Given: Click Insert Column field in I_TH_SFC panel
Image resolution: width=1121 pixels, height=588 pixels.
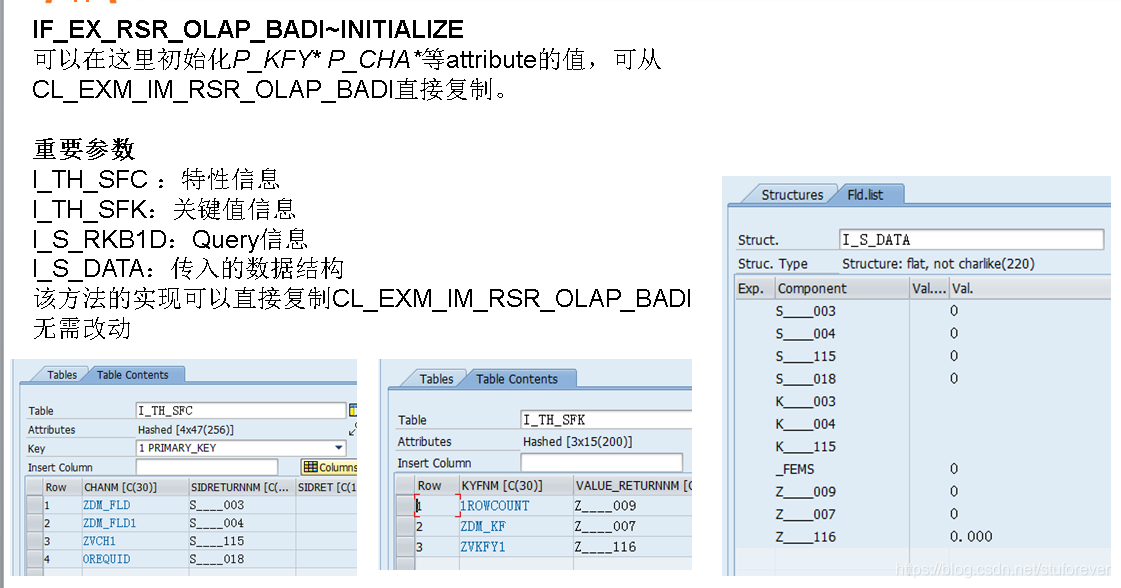Looking at the screenshot, I should (206, 467).
